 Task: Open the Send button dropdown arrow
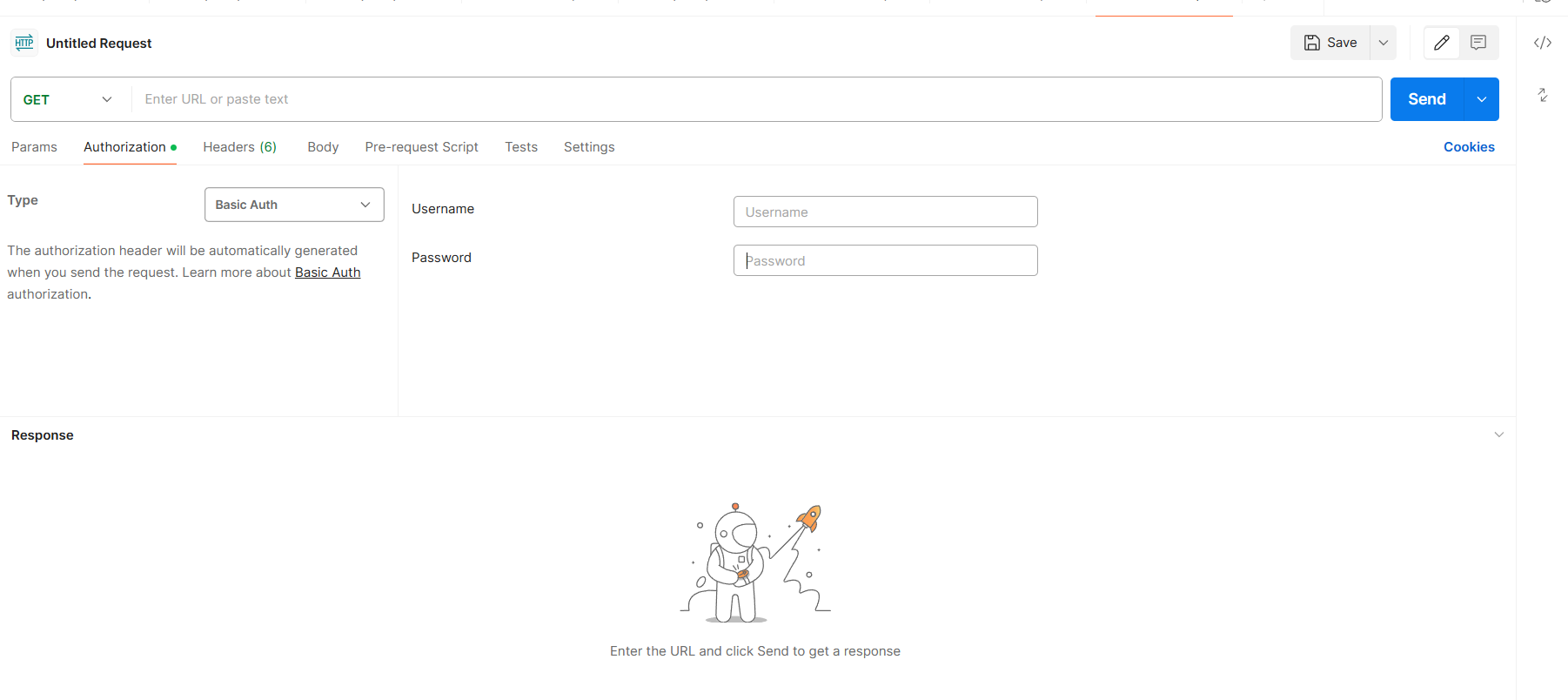coord(1482,99)
